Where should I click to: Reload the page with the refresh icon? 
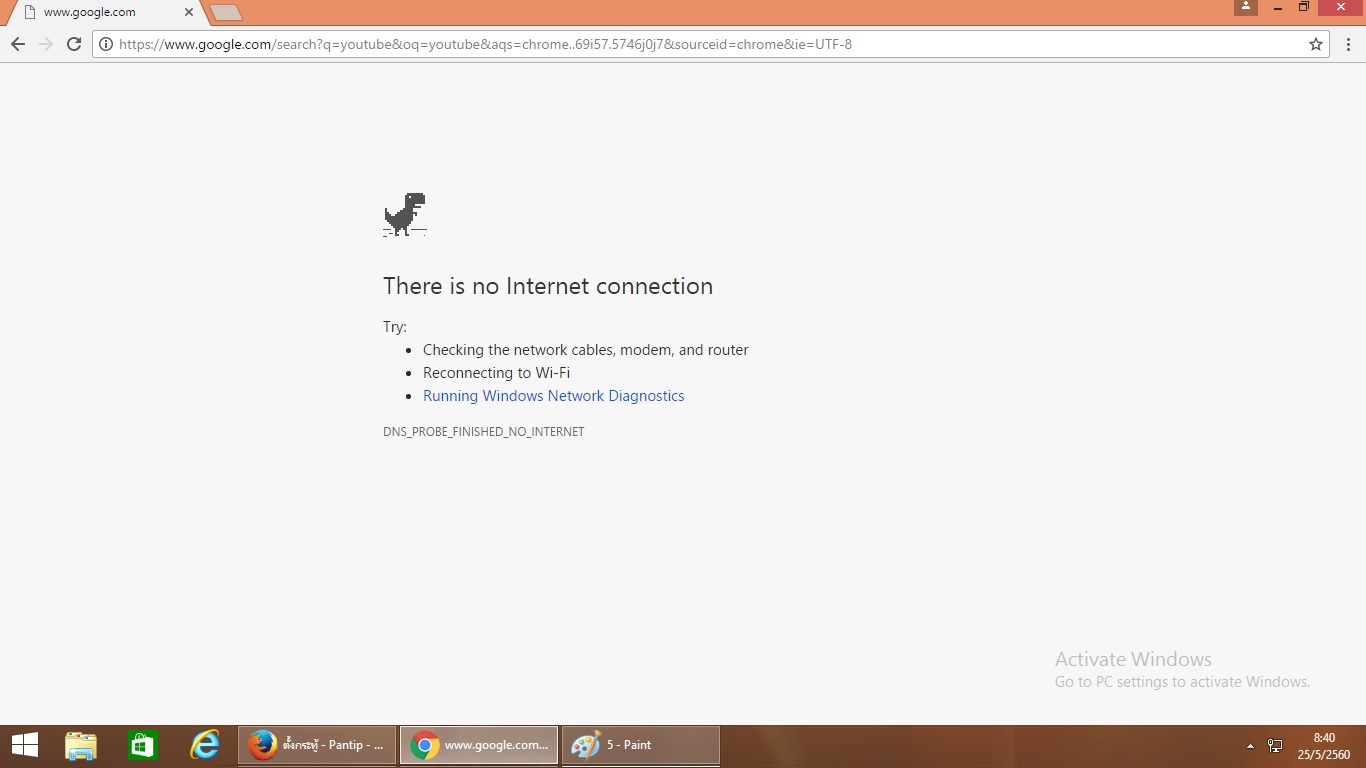coord(73,44)
